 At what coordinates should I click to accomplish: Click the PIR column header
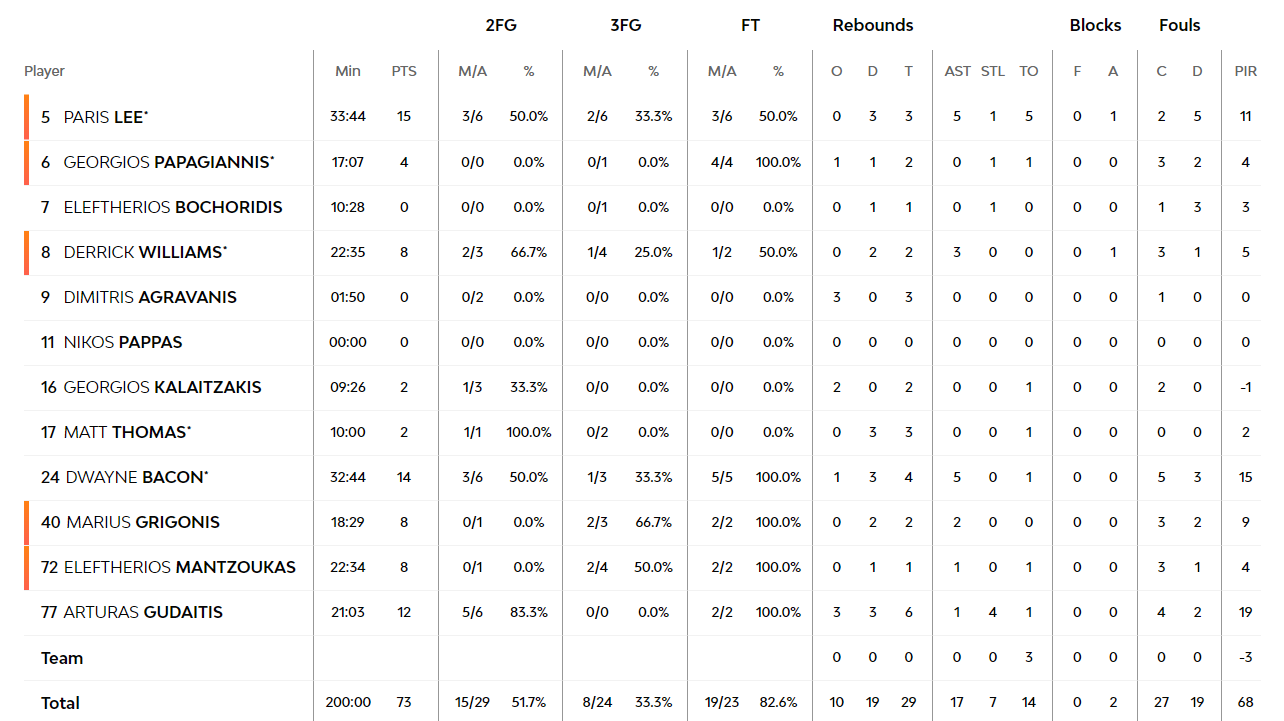[1246, 71]
